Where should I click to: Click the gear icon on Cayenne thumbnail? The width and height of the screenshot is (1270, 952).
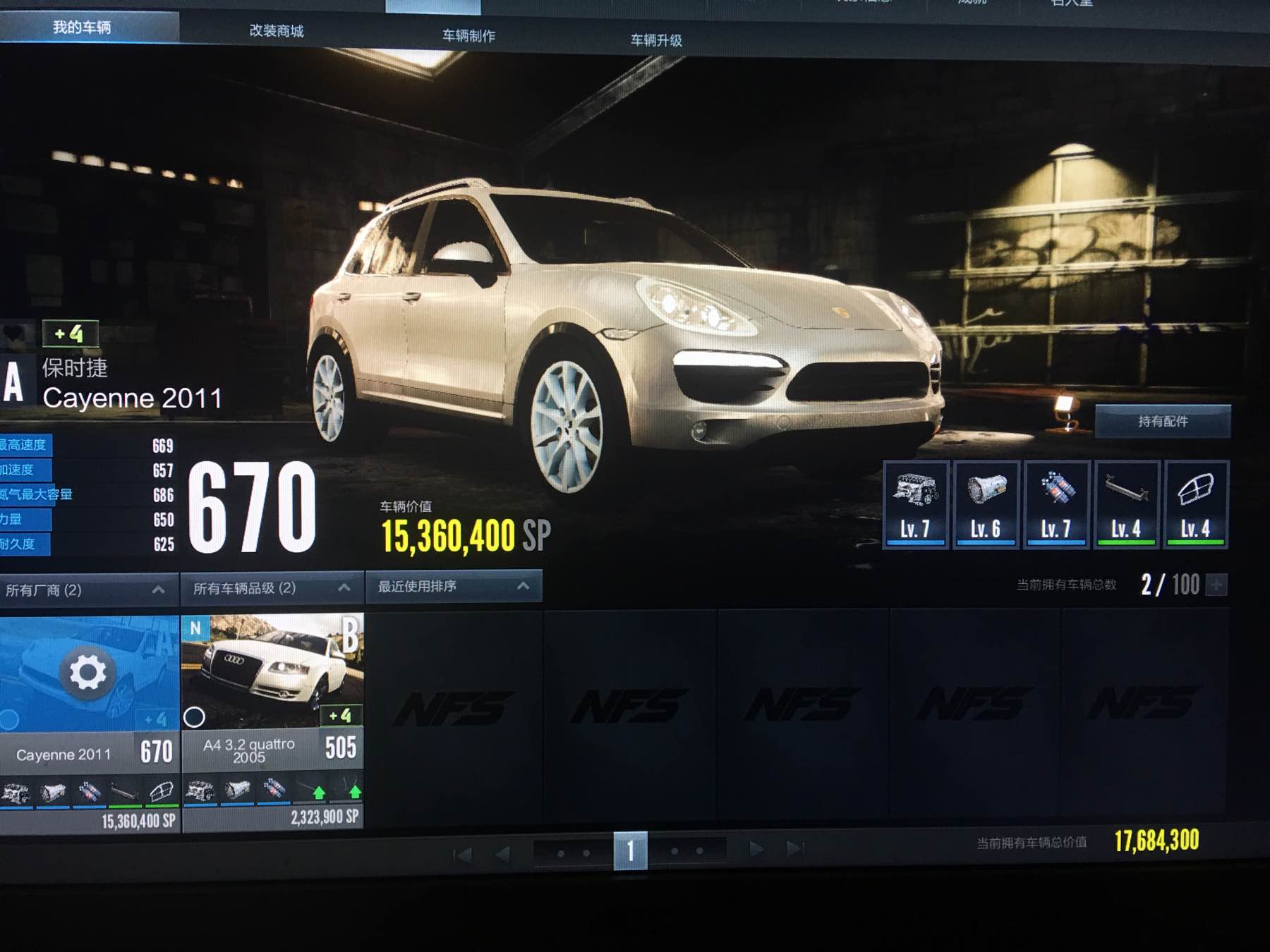(x=87, y=672)
